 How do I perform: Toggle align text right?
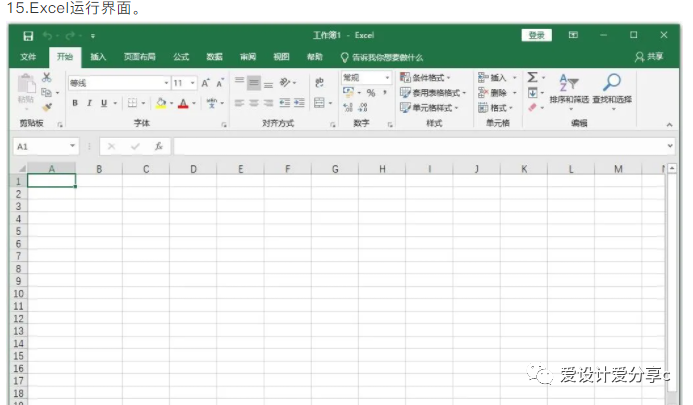pos(268,103)
